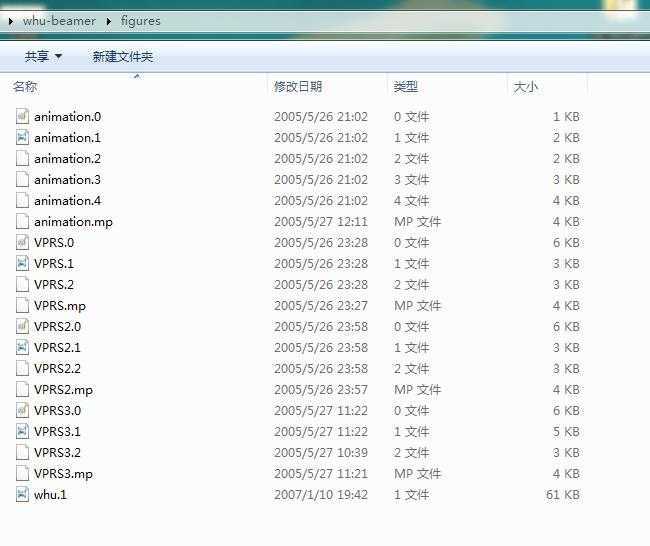
Task: Select the file named VPRS3.1
Action: coord(58,432)
